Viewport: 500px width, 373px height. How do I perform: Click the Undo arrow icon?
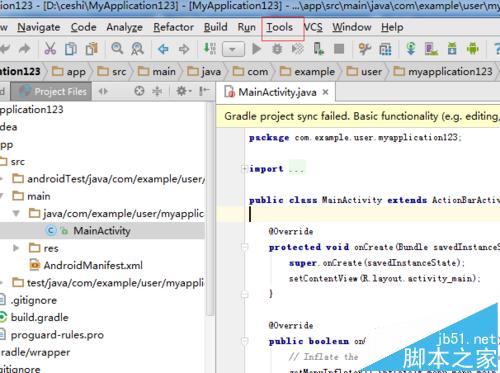click(5, 49)
